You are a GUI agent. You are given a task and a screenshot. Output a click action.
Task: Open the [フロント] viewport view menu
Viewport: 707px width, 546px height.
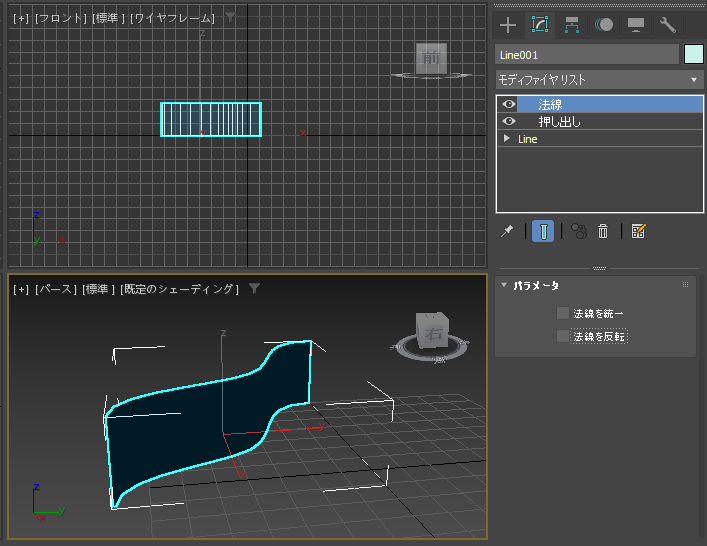tap(62, 18)
